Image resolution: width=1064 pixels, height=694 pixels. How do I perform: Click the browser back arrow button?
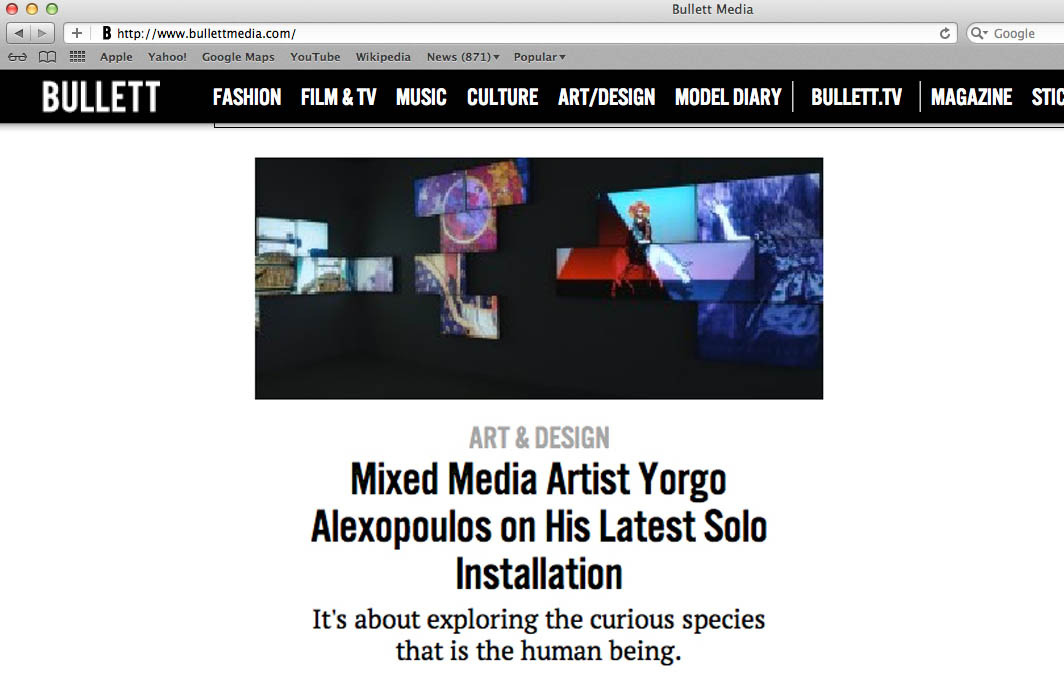(x=18, y=33)
